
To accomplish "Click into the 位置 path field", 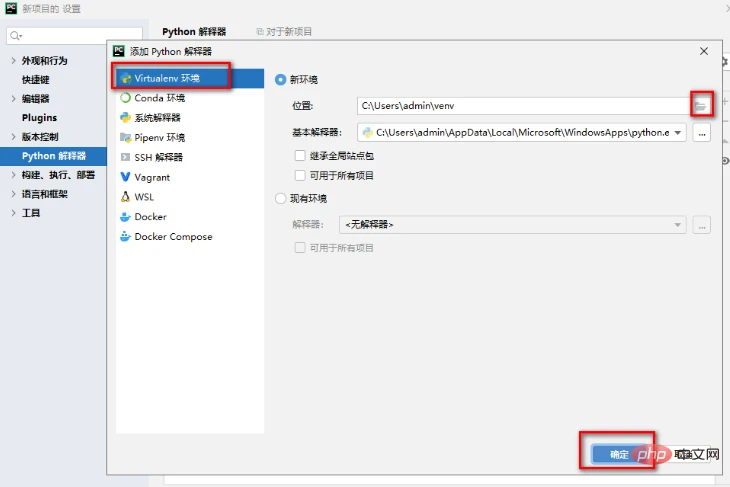I will pyautogui.click(x=520, y=104).
